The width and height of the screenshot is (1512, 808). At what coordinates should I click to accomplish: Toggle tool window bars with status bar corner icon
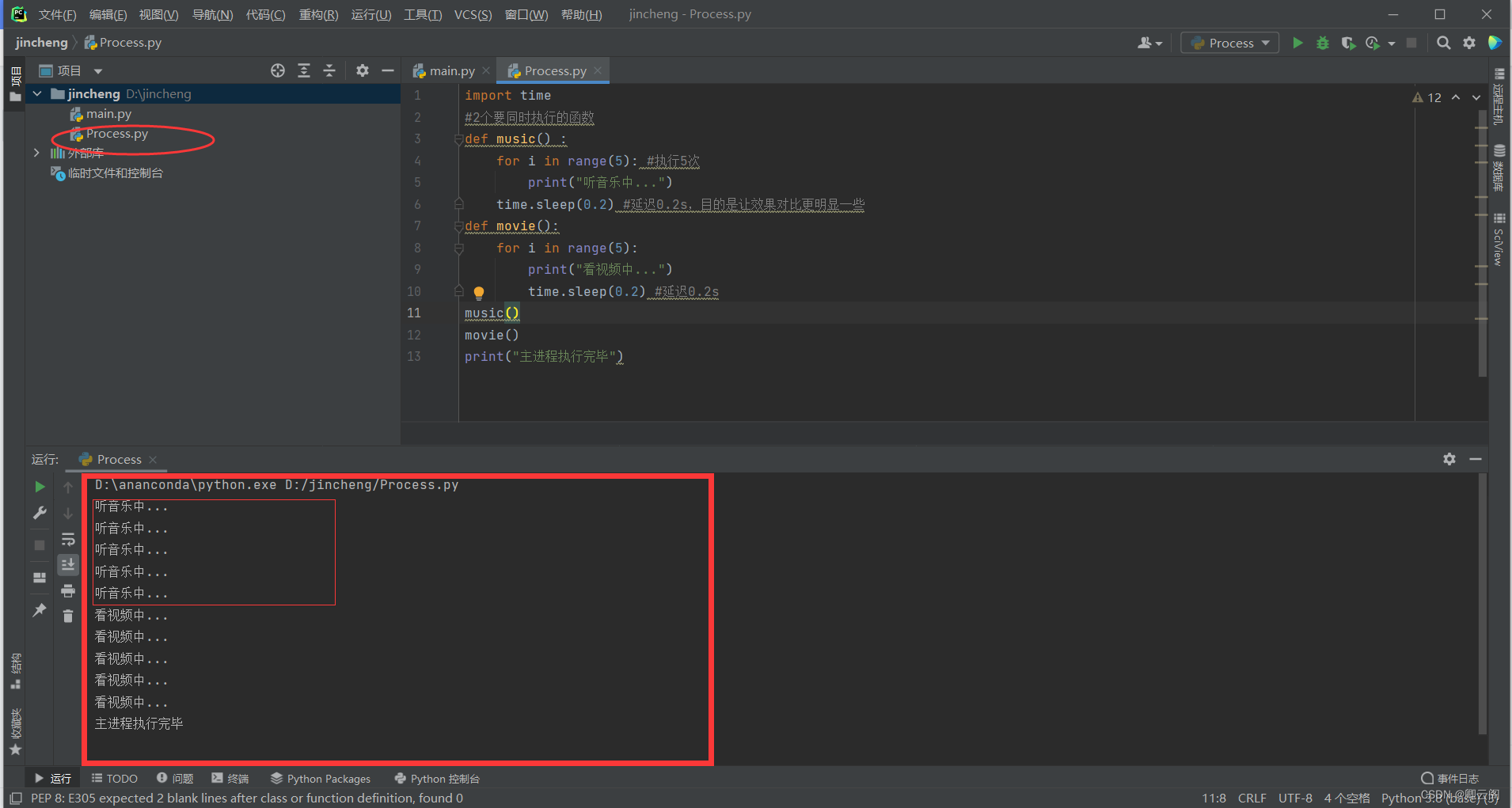[15, 798]
